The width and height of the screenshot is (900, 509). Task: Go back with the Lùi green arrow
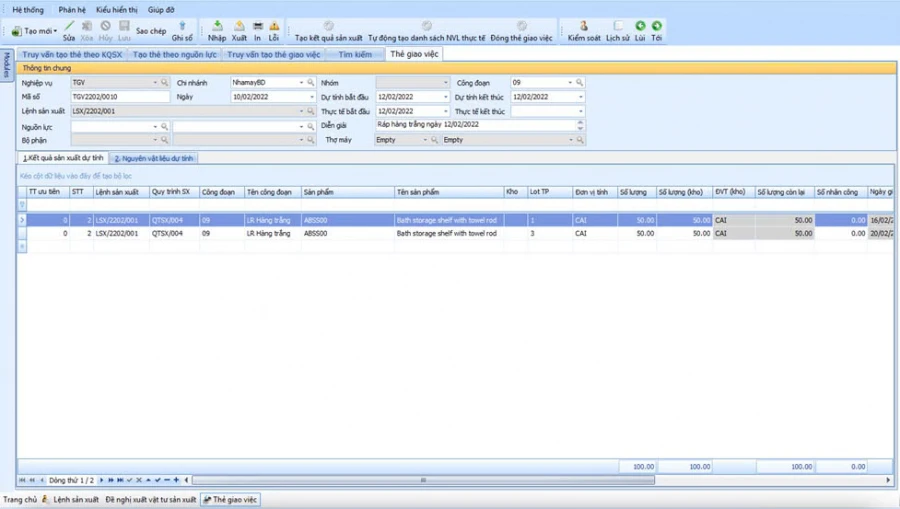[640, 26]
